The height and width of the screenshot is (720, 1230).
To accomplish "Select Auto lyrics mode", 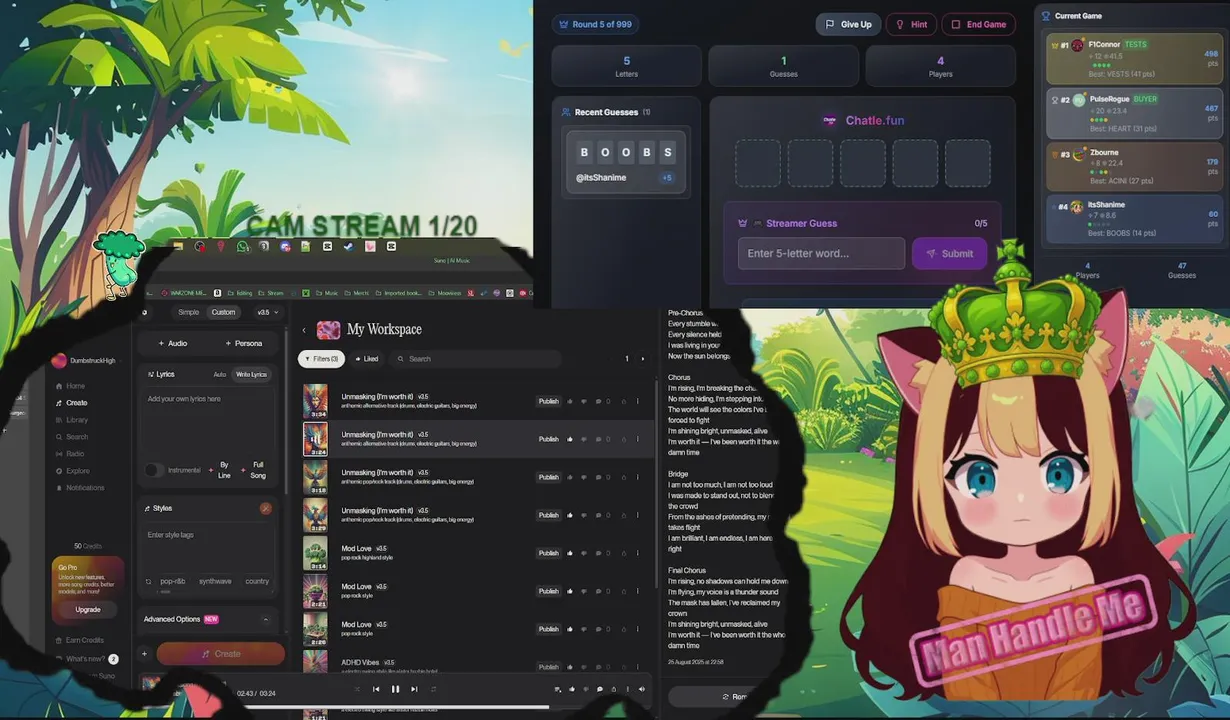I will point(219,374).
